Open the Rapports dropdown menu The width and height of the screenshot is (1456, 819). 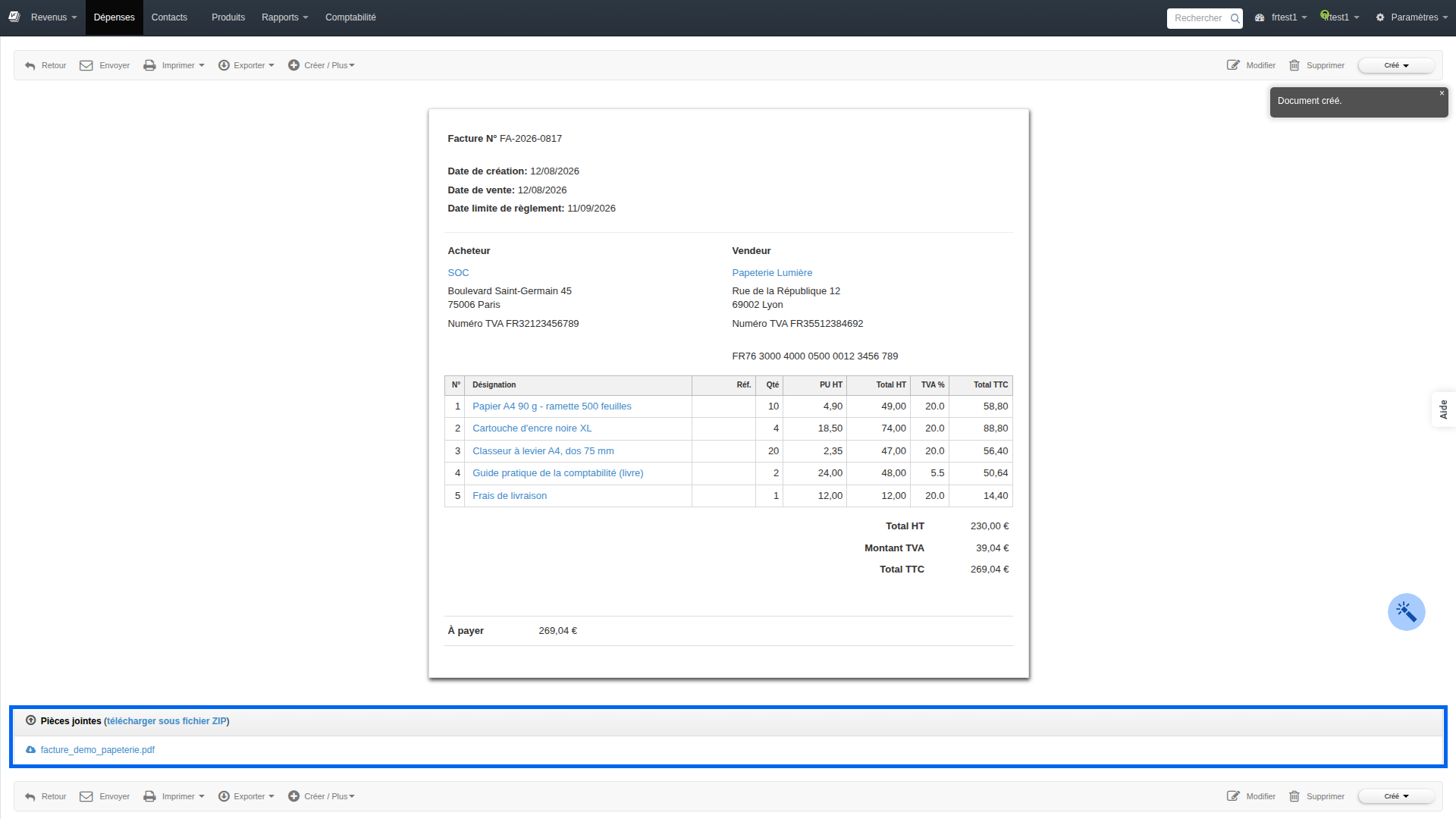pos(284,17)
